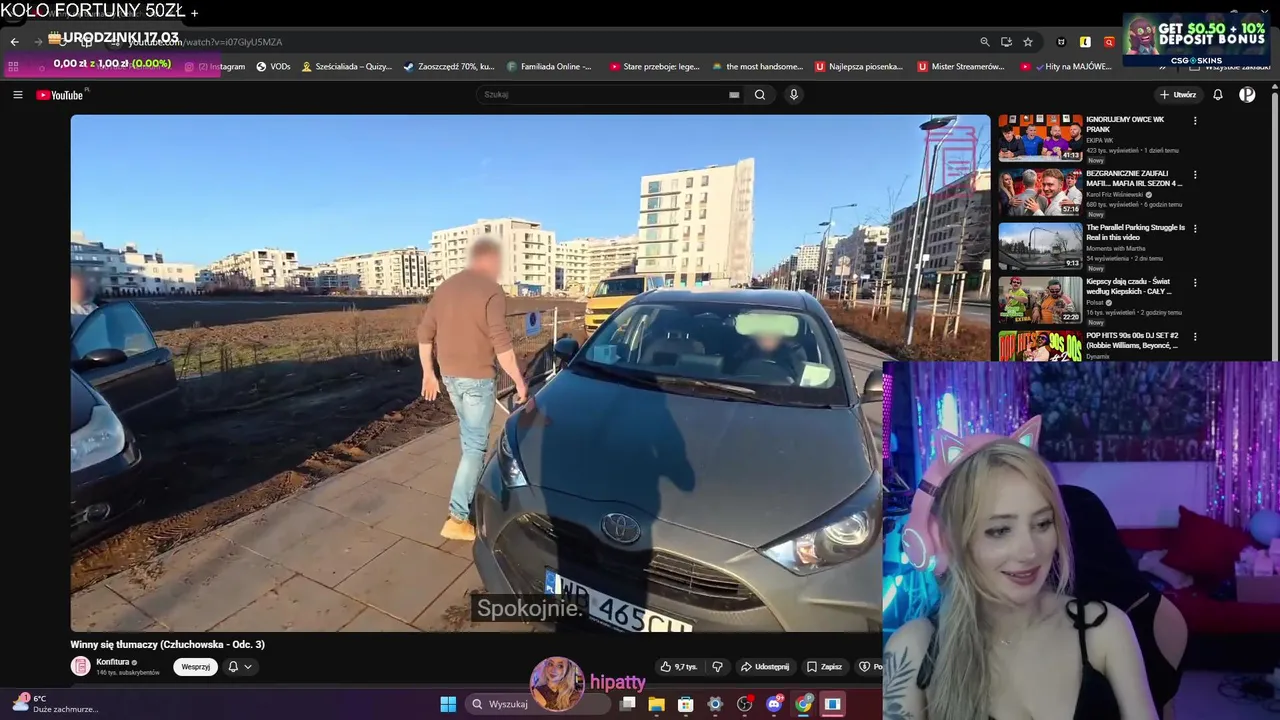Open YouTube notifications bell in header
Viewport: 1280px width, 720px height.
[1218, 95]
